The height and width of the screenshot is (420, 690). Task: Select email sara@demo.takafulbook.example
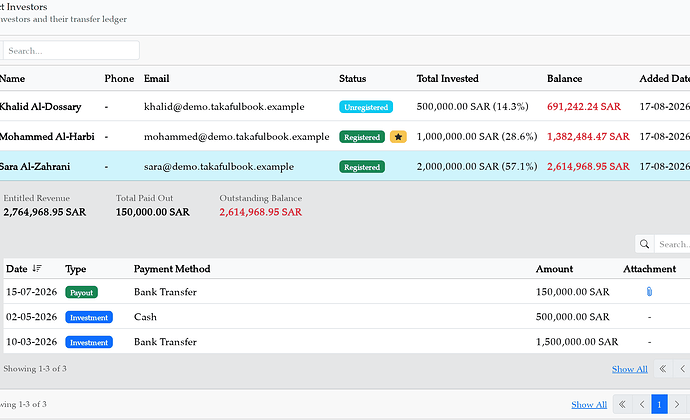[x=219, y=166]
